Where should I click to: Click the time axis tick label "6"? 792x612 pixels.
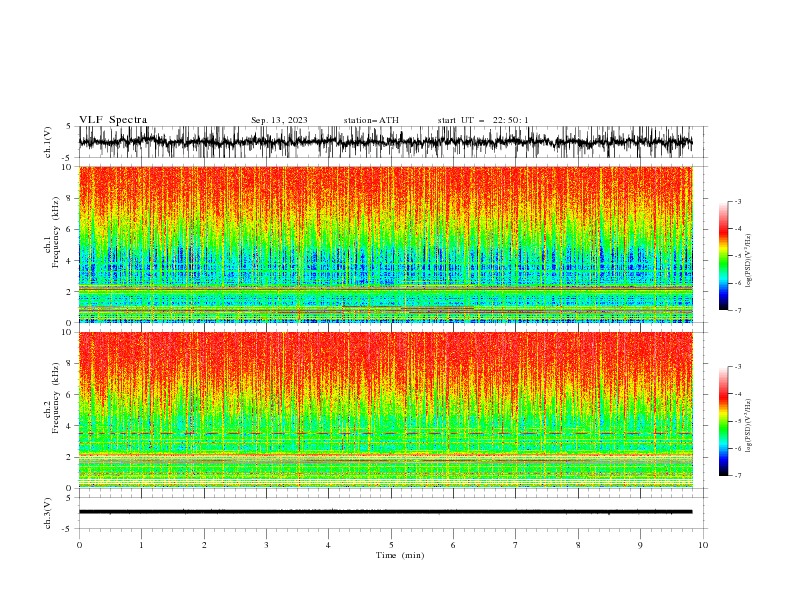453,545
